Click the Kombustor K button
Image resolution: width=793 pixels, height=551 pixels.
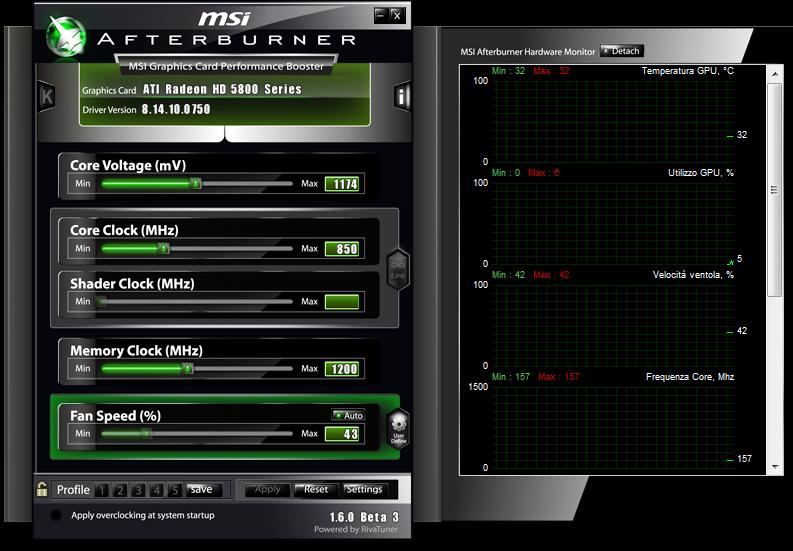point(47,96)
